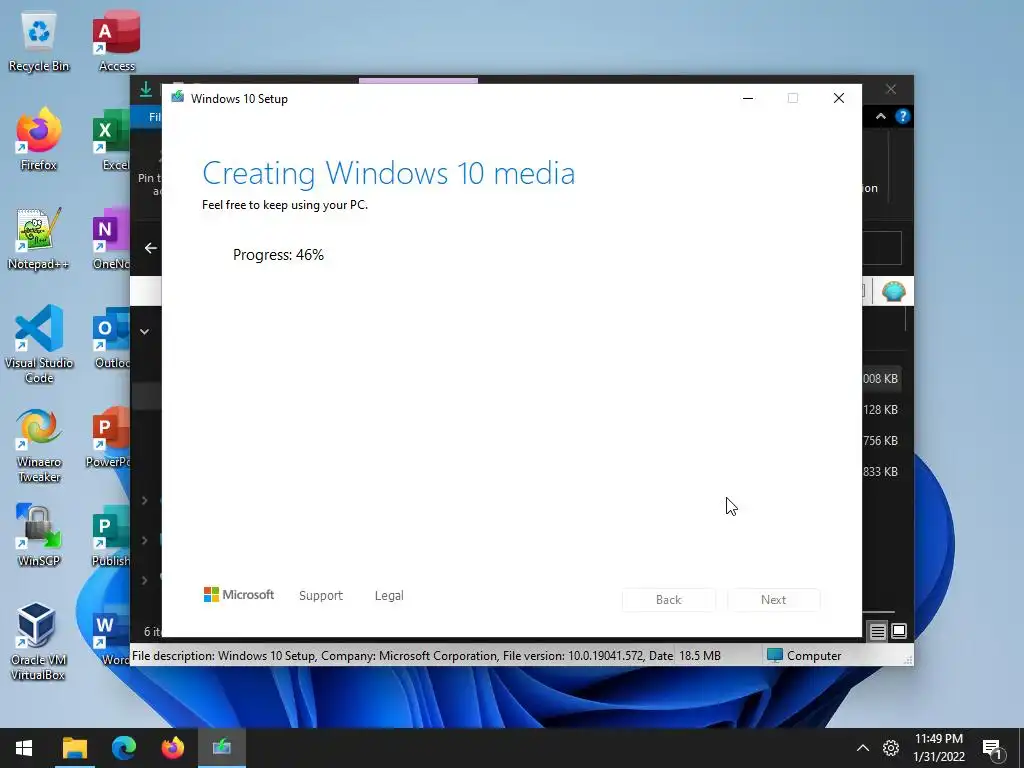The image size is (1024, 768).
Task: Open the Recycle Bin desktop icon
Action: pos(39,42)
